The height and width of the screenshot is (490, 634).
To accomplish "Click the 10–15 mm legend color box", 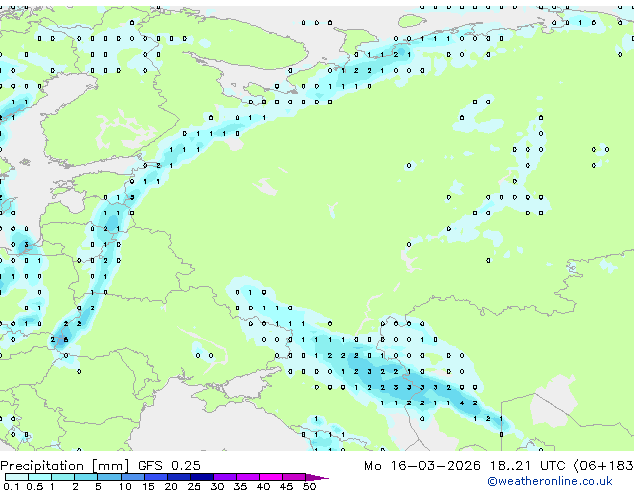I will tap(133, 477).
